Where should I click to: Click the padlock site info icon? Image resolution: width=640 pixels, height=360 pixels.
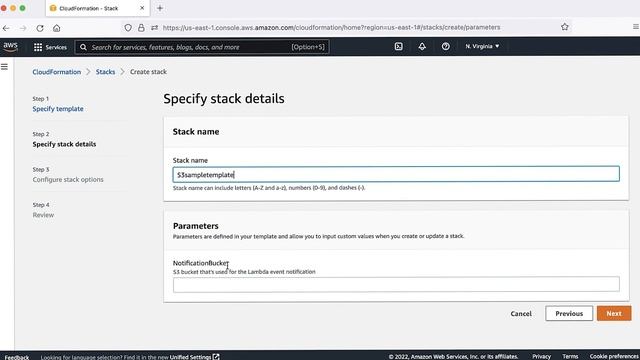click(x=141, y=28)
